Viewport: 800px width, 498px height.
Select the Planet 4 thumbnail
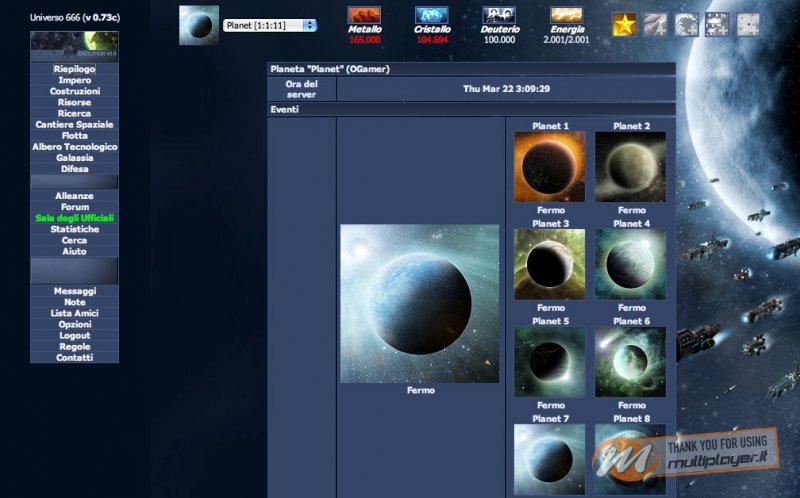click(631, 264)
